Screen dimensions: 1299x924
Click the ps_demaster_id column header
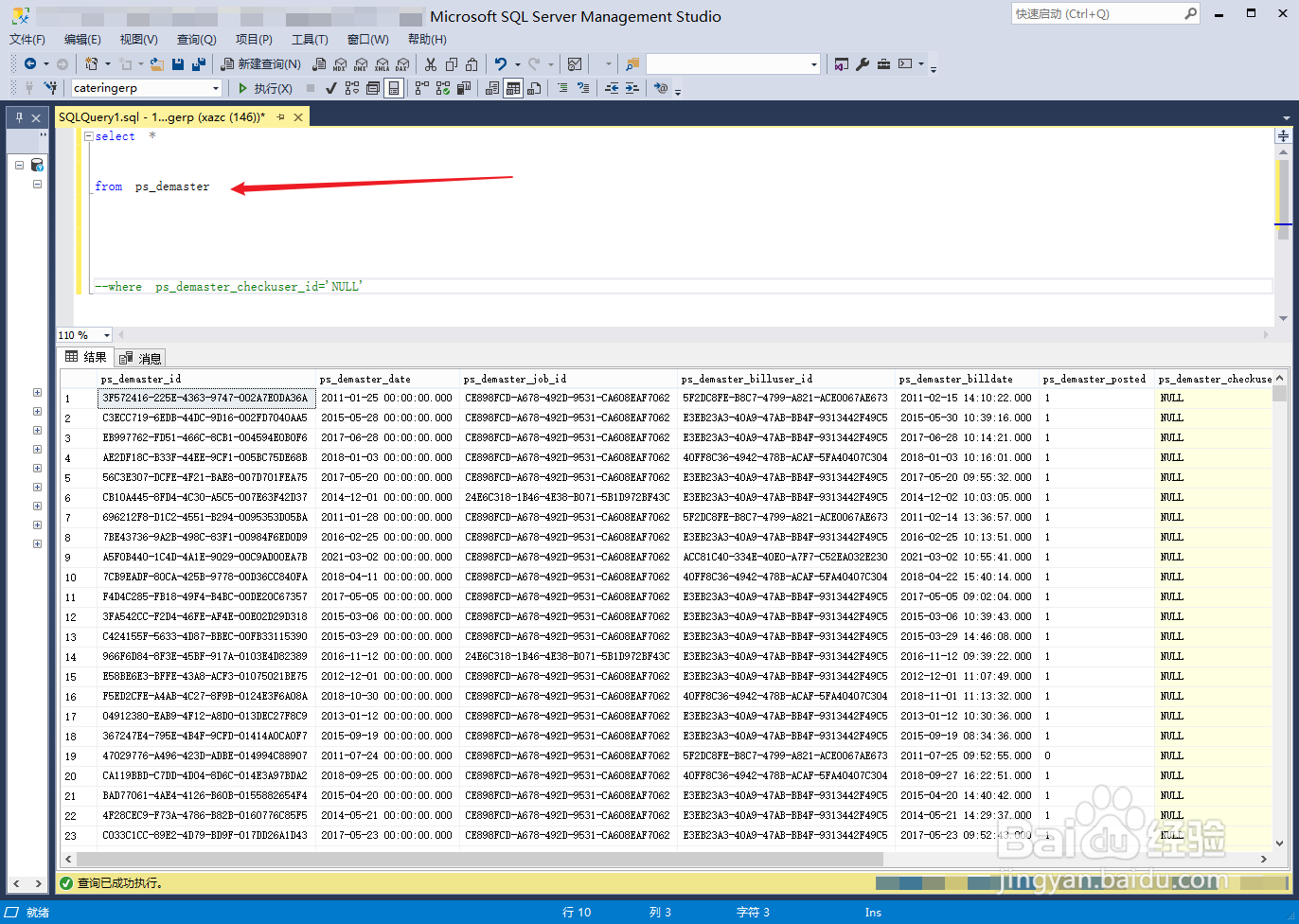pos(206,379)
